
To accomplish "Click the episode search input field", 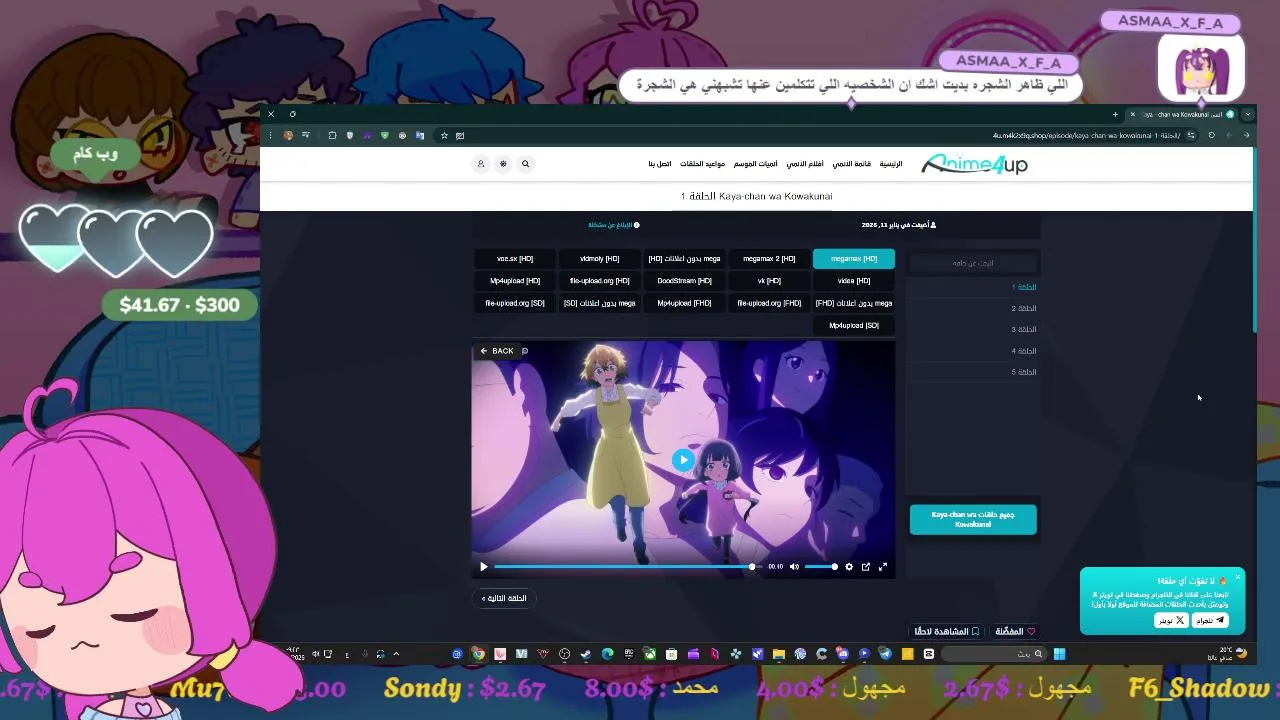I will pos(973,263).
